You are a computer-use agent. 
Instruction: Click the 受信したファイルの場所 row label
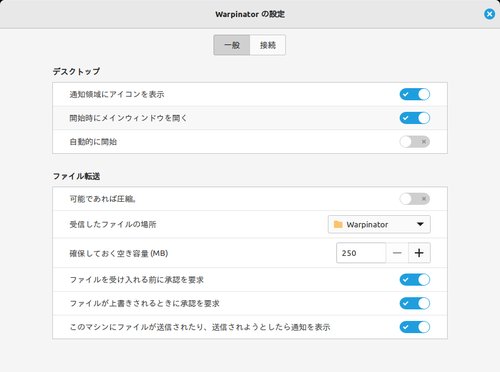[x=113, y=224]
